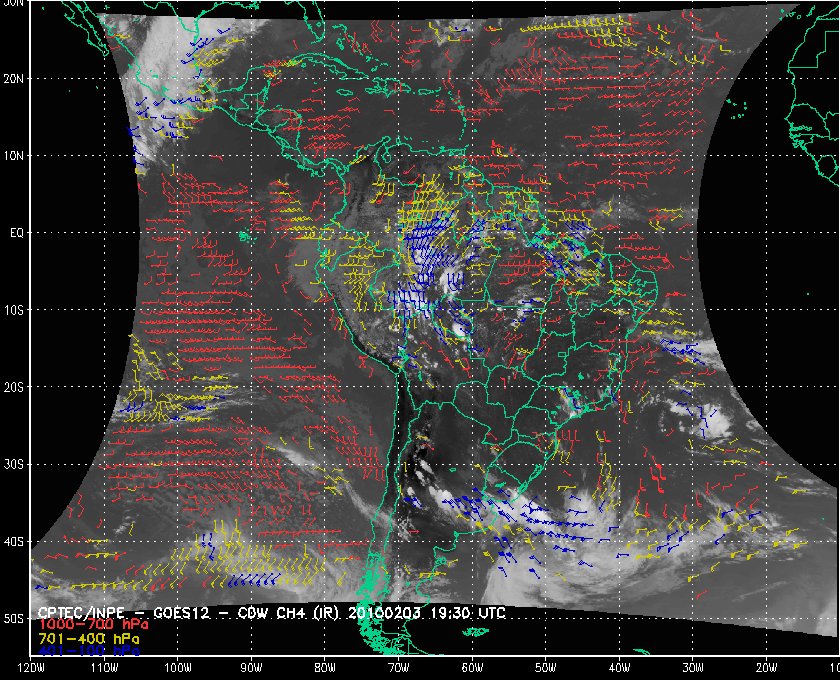
Task: Click the 50S latitude label
Action: (13, 618)
